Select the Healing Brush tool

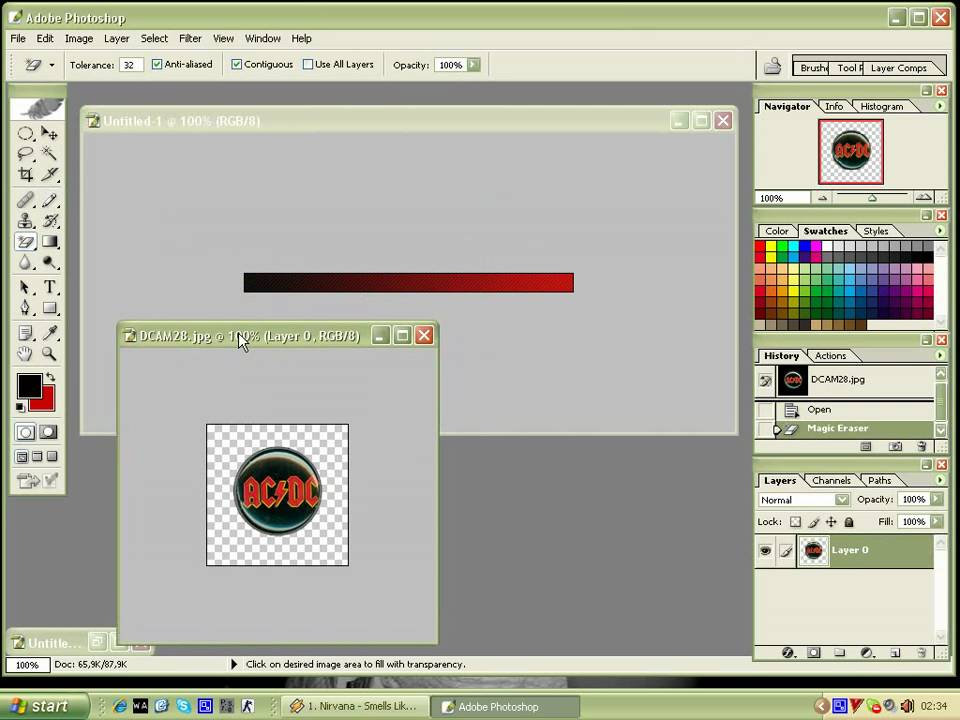tap(25, 200)
